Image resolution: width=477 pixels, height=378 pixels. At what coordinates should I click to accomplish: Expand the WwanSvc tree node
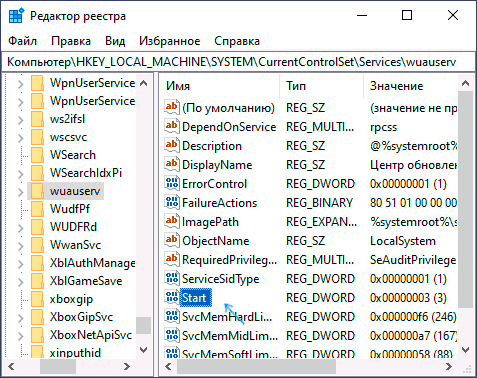coord(21,246)
